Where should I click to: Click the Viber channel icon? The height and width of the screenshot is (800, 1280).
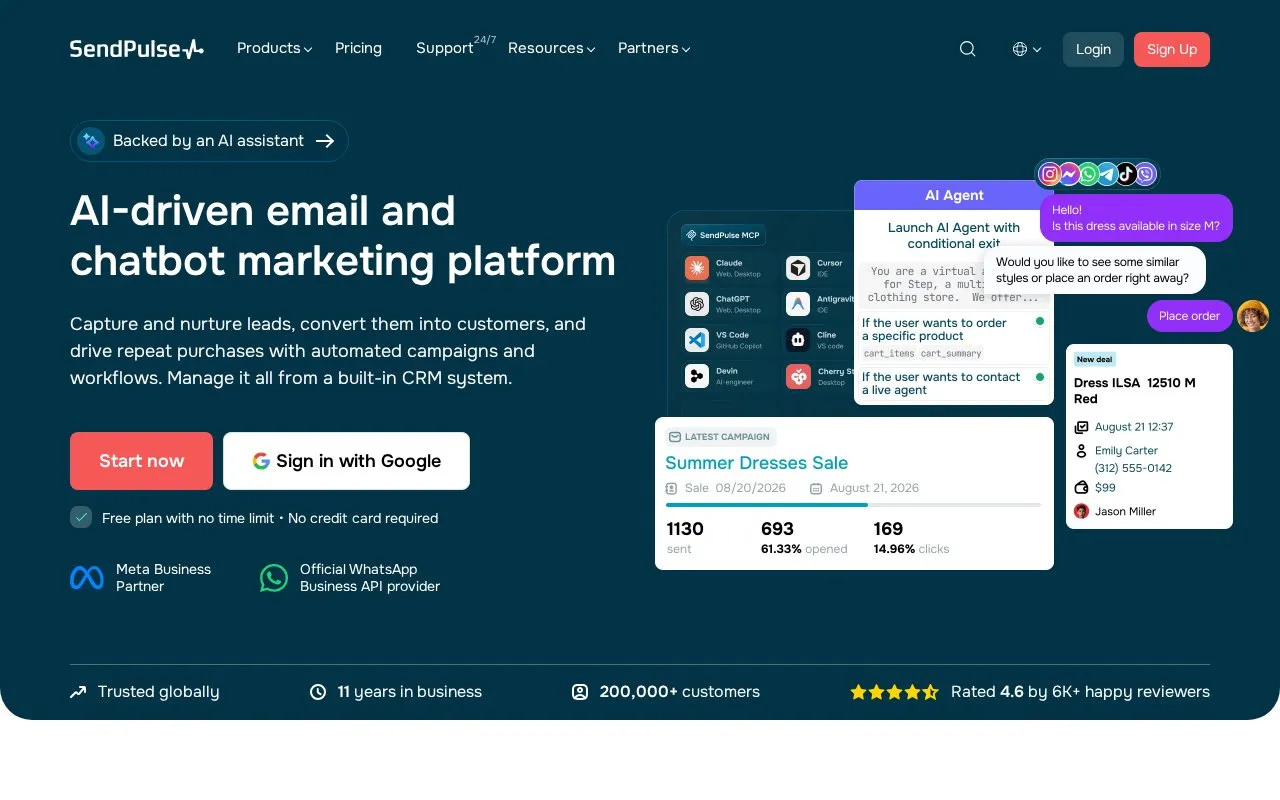click(1146, 174)
